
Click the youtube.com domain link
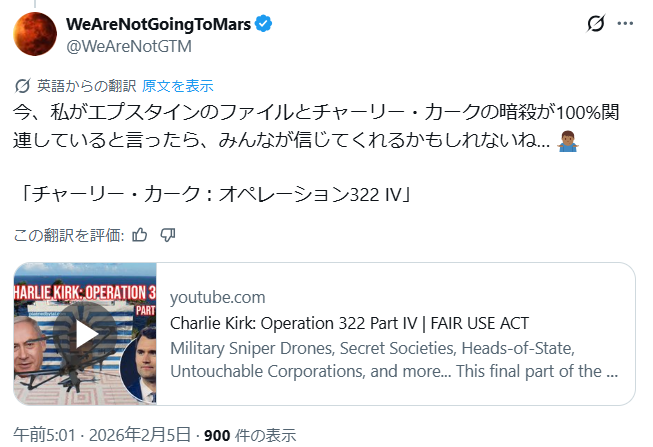[218, 297]
